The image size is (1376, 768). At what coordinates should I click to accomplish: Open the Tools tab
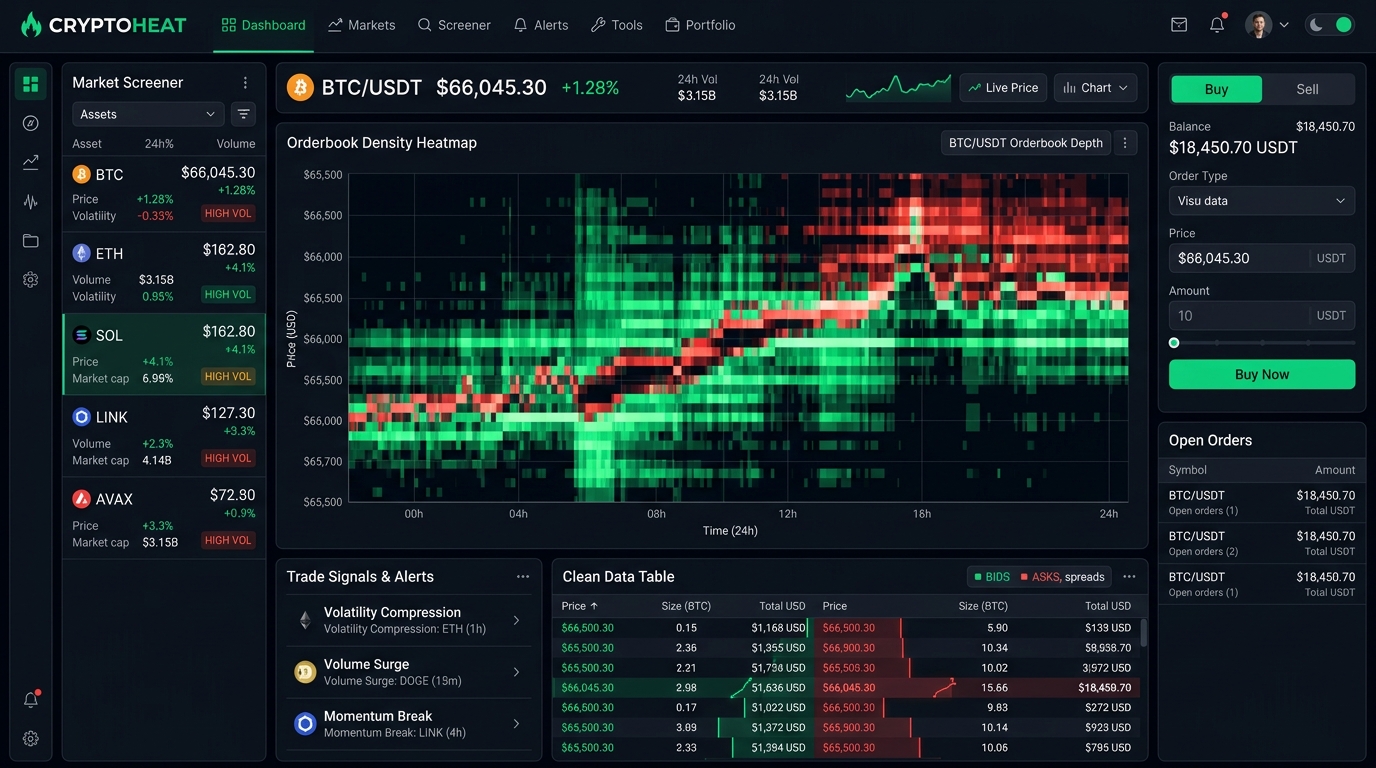617,25
